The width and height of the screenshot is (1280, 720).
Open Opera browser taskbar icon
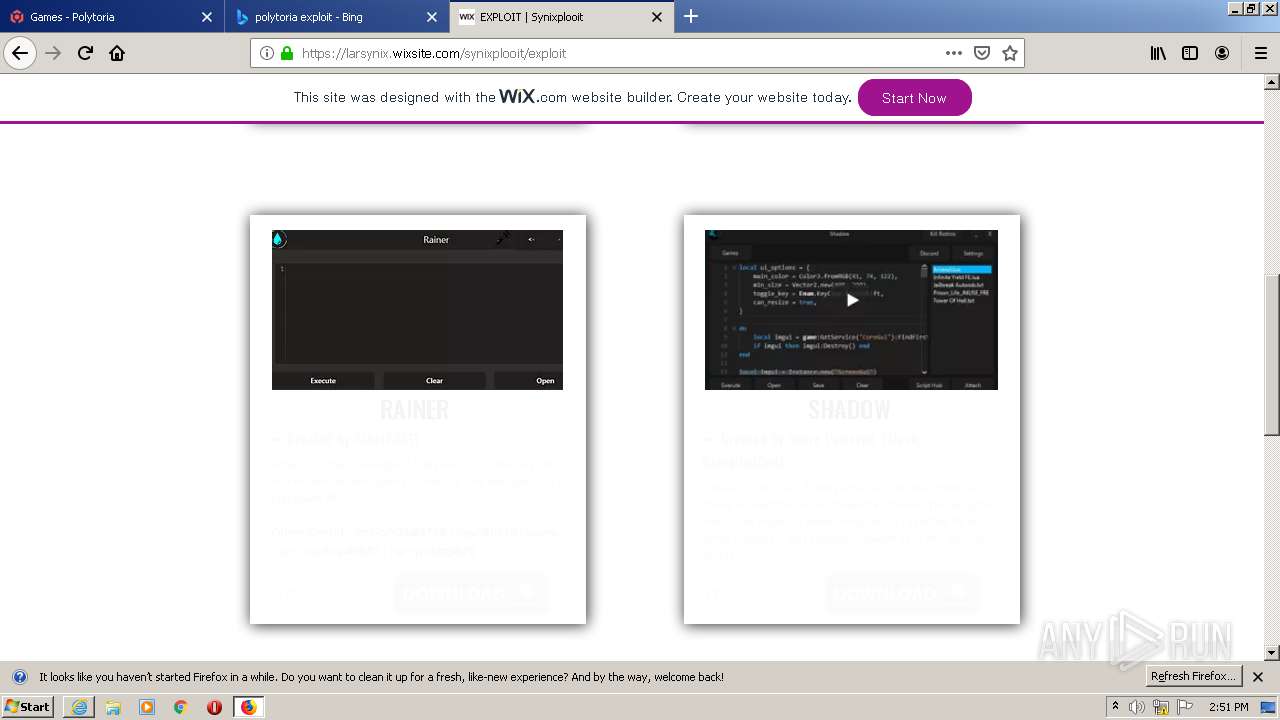214,707
